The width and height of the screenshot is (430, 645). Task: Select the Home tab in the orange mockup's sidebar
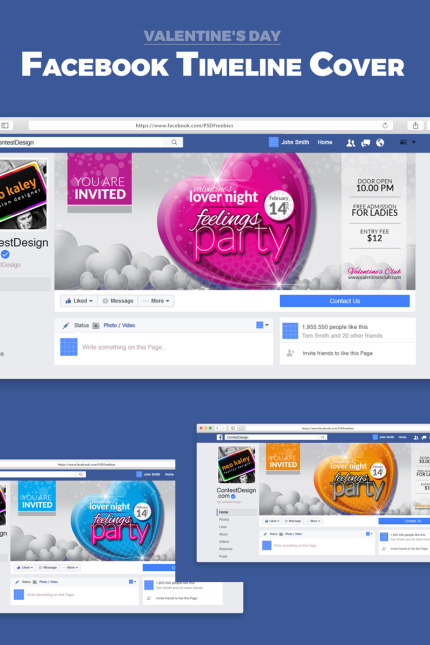237,512
